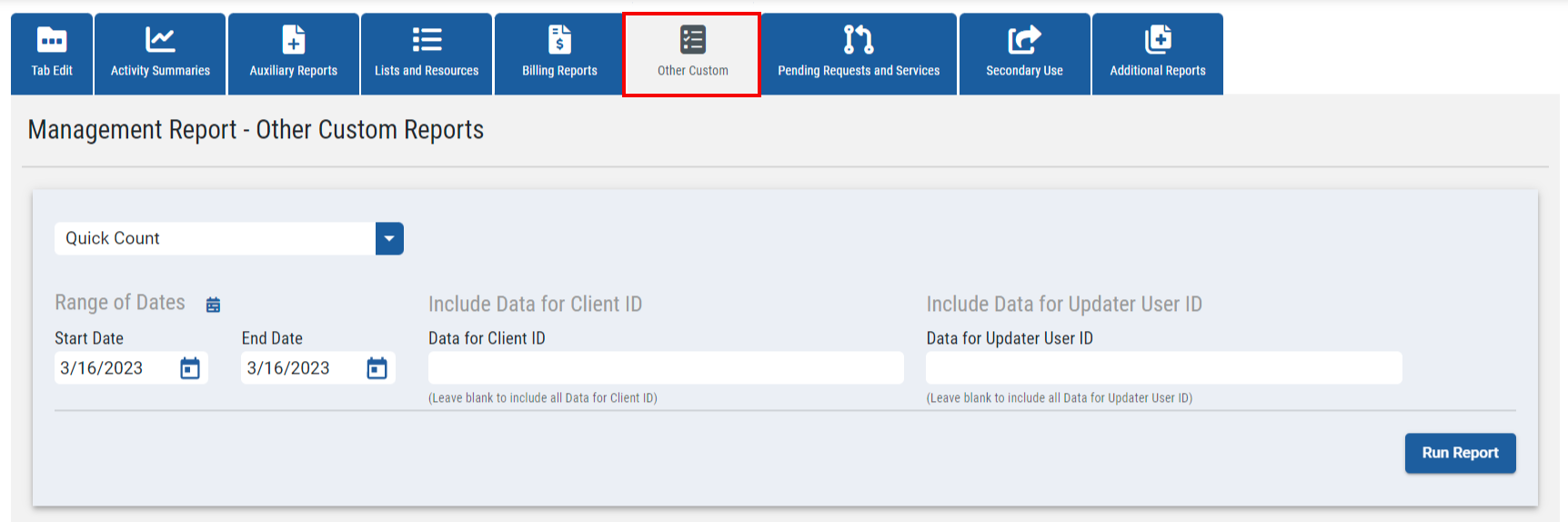Open the Additional Reports tab
The width and height of the screenshot is (1568, 522).
click(x=1158, y=54)
